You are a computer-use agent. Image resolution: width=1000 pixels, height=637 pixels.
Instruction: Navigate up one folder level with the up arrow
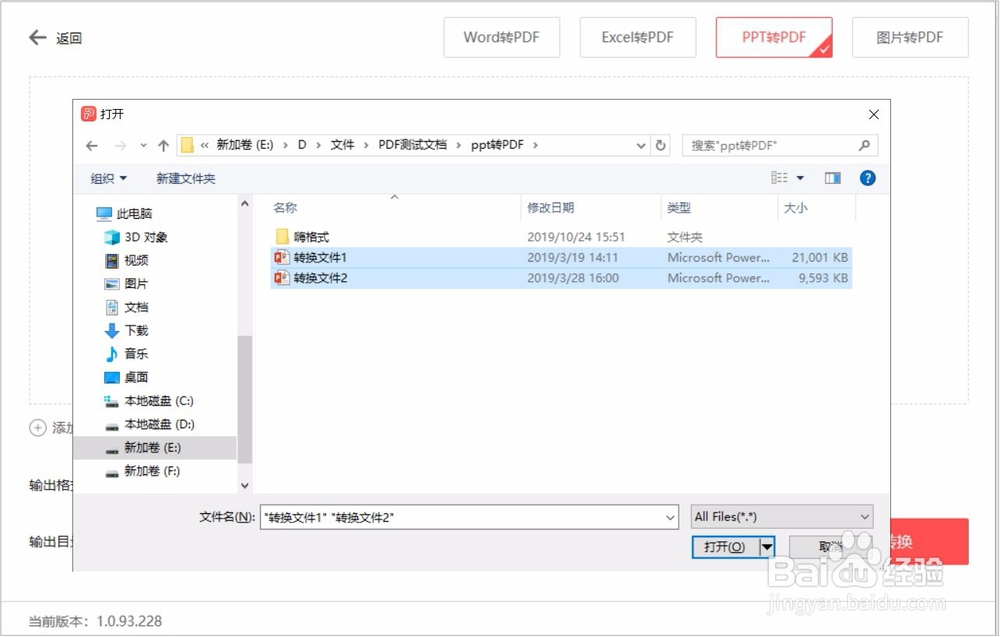(x=163, y=144)
